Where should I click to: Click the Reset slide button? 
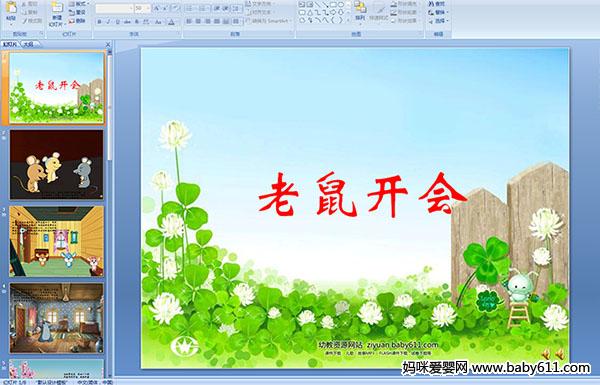point(78,13)
